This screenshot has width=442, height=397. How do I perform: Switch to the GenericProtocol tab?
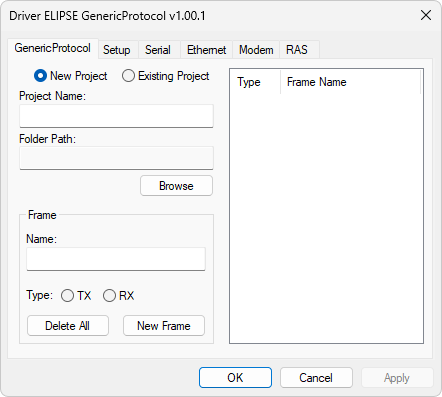point(53,49)
